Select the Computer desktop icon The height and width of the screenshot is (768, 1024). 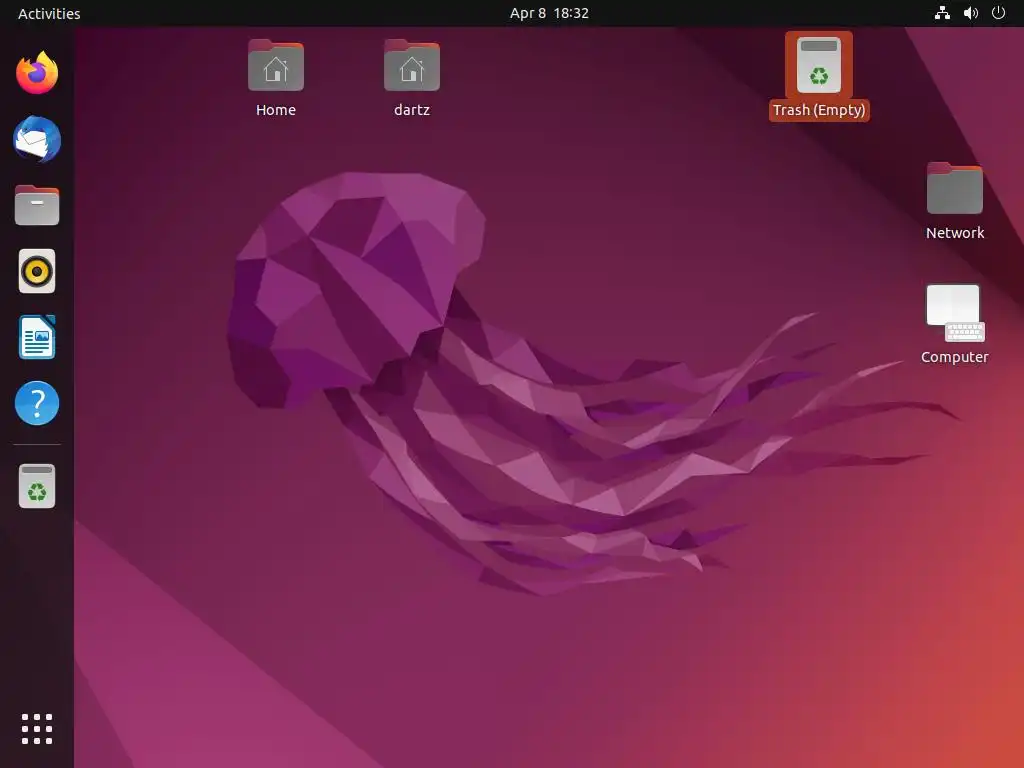point(955,325)
